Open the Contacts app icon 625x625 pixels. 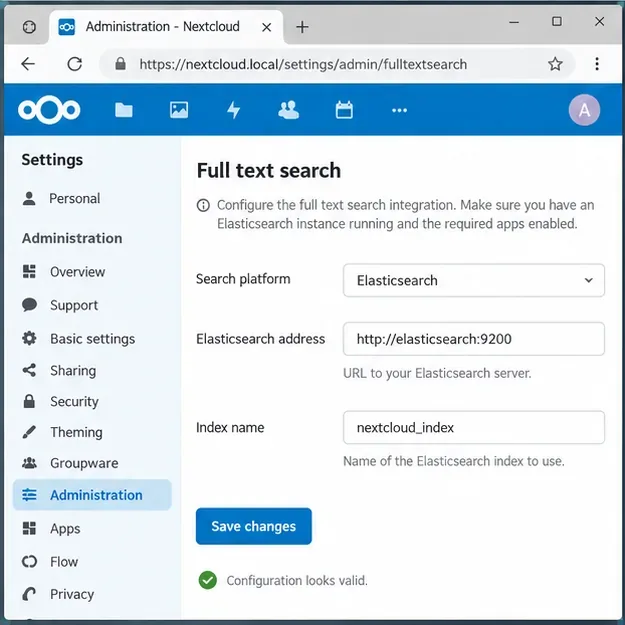click(x=289, y=110)
